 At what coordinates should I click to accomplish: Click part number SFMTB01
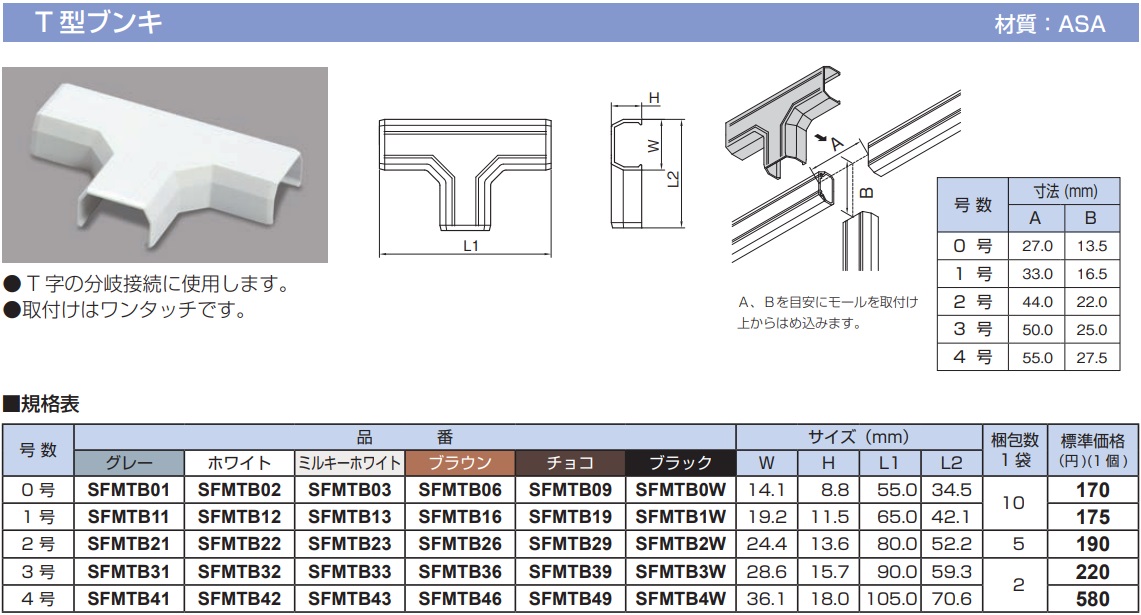pos(129,490)
